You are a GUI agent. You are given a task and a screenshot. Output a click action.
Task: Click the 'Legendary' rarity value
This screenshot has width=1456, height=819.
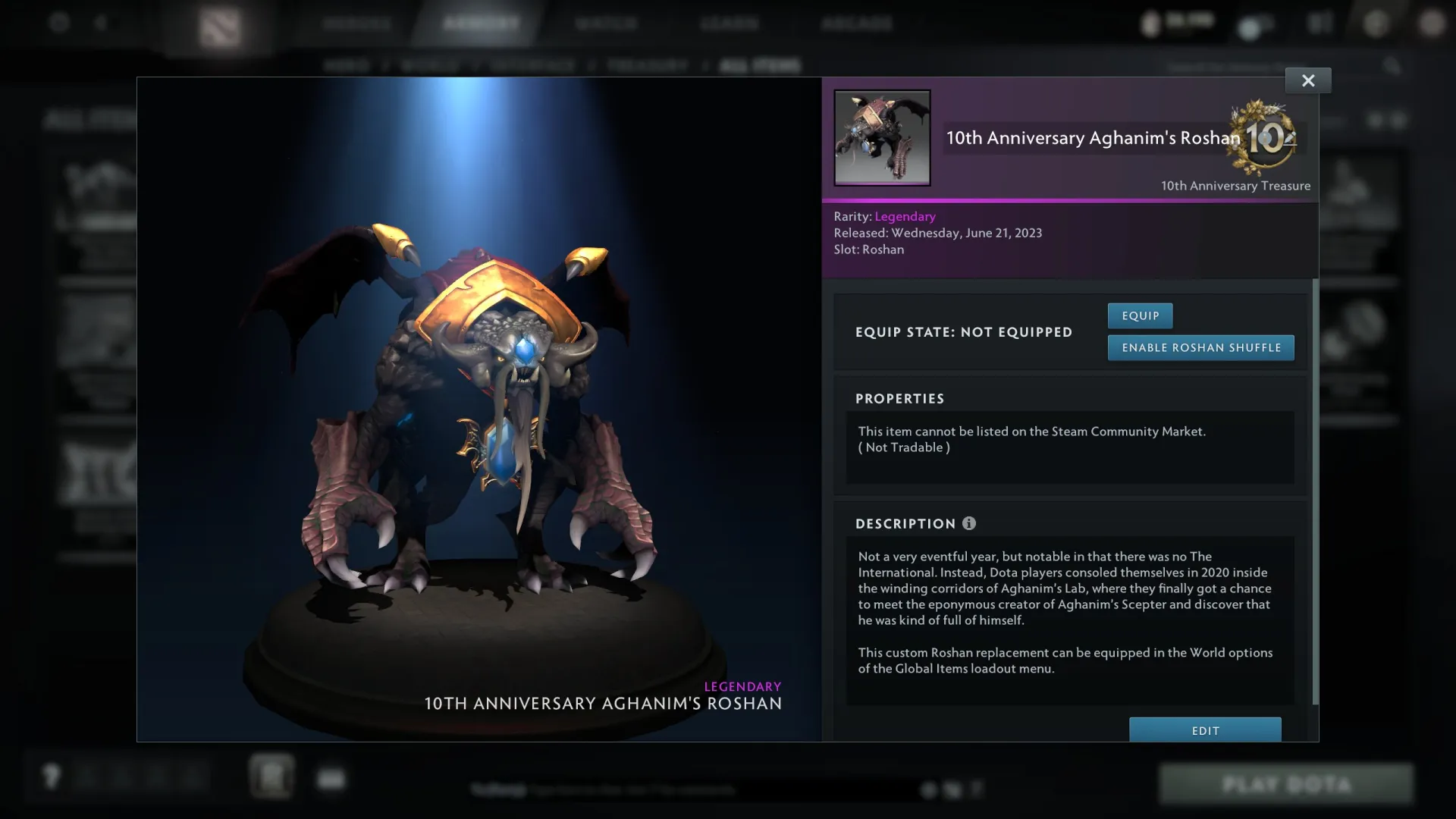905,216
